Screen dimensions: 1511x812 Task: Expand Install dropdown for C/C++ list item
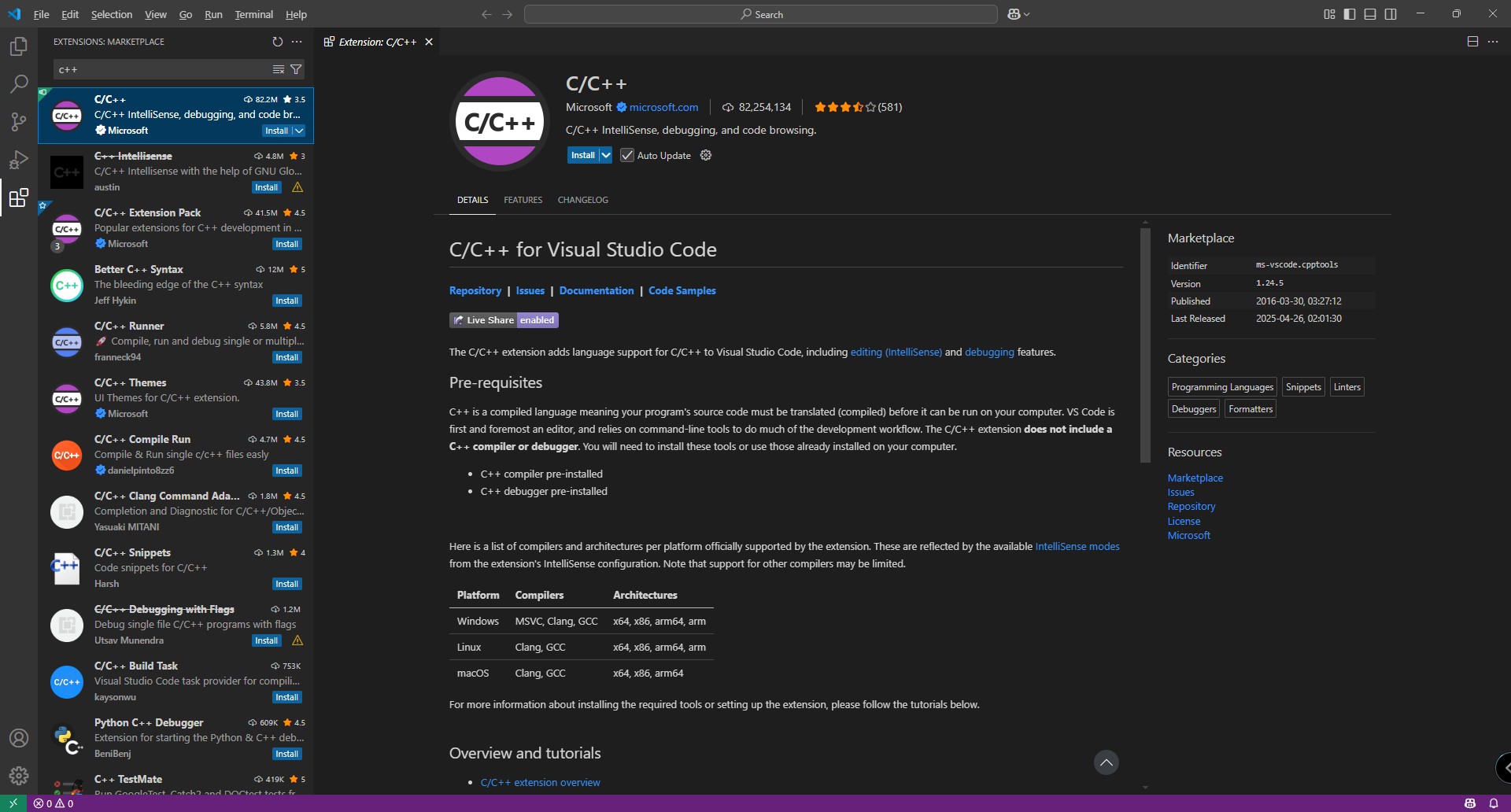299,131
